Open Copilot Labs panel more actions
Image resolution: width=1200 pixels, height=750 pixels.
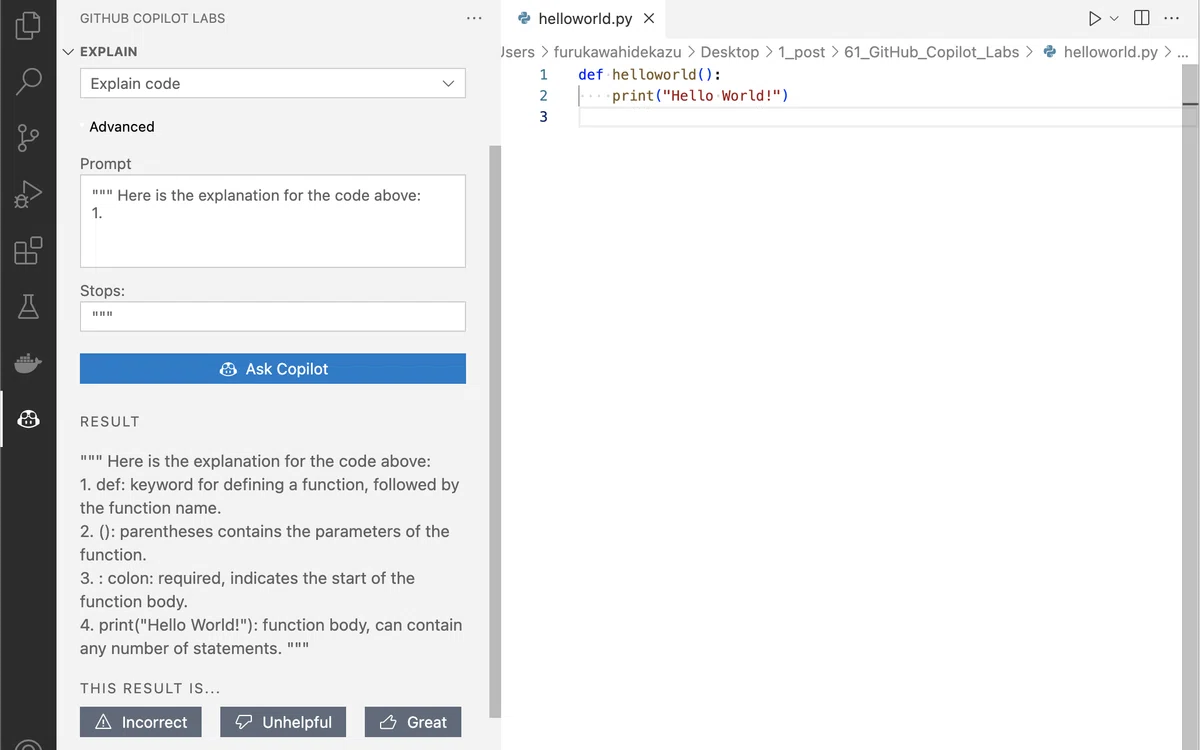(x=474, y=18)
